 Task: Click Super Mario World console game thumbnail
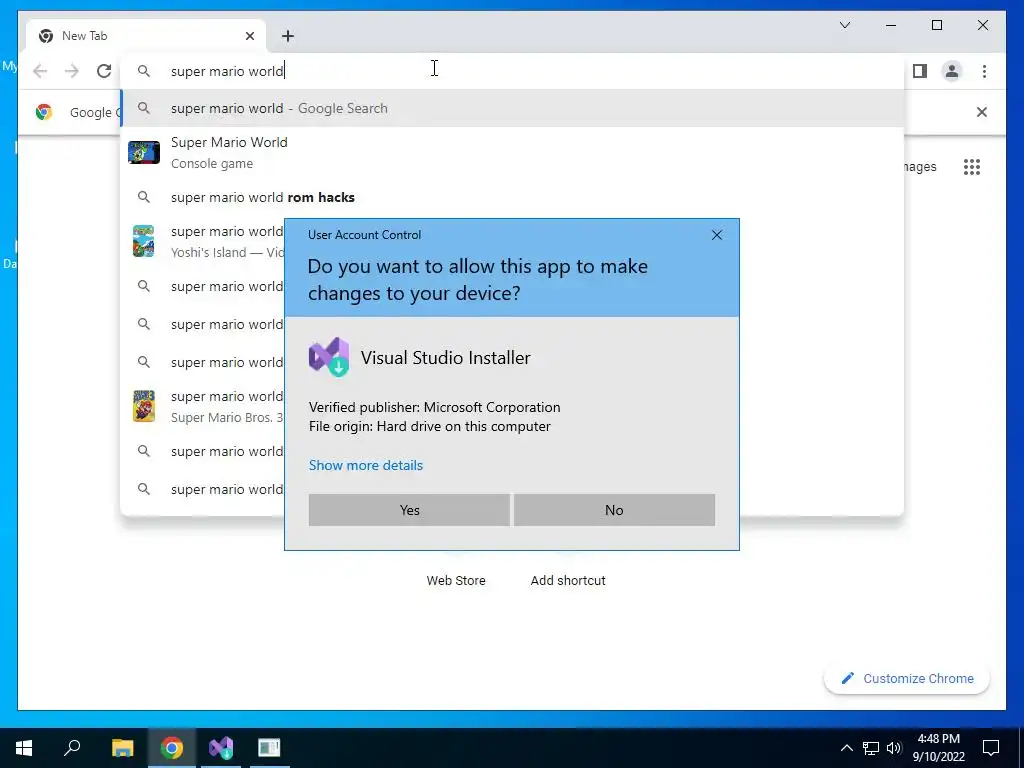click(144, 153)
